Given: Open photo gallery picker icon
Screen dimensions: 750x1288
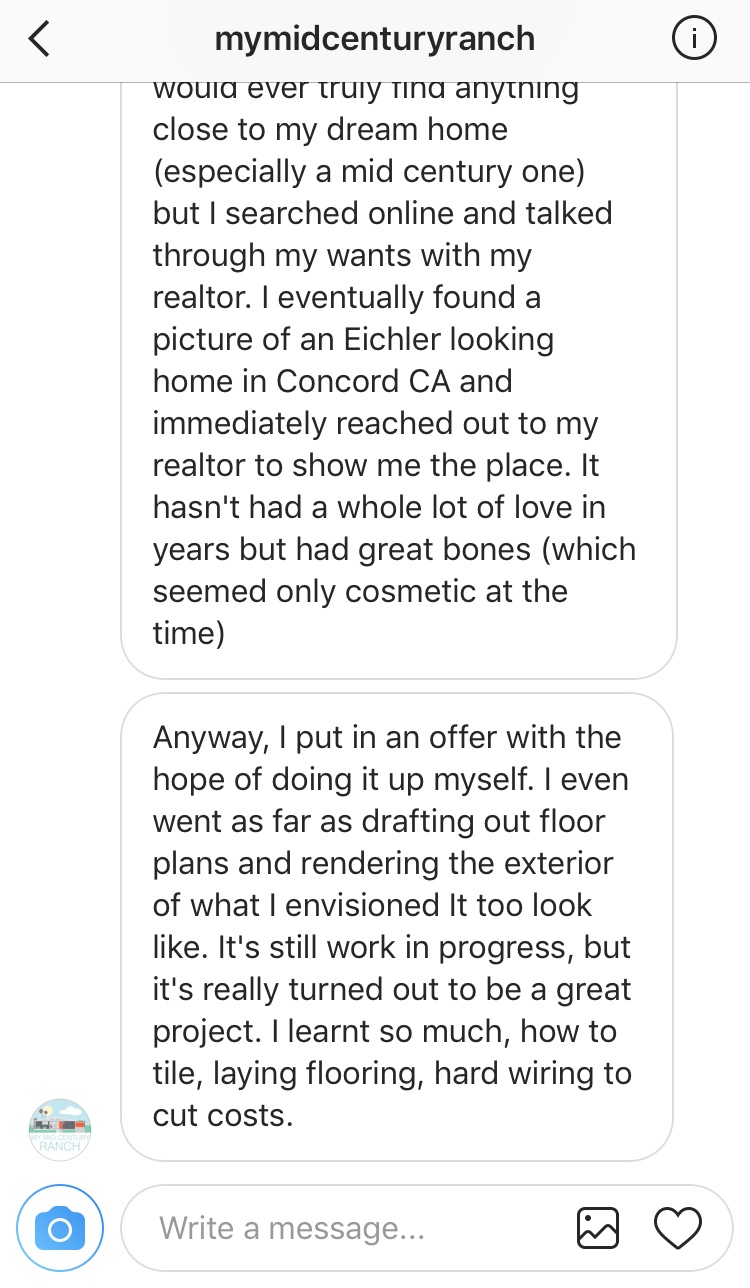Looking at the screenshot, I should point(597,1227).
